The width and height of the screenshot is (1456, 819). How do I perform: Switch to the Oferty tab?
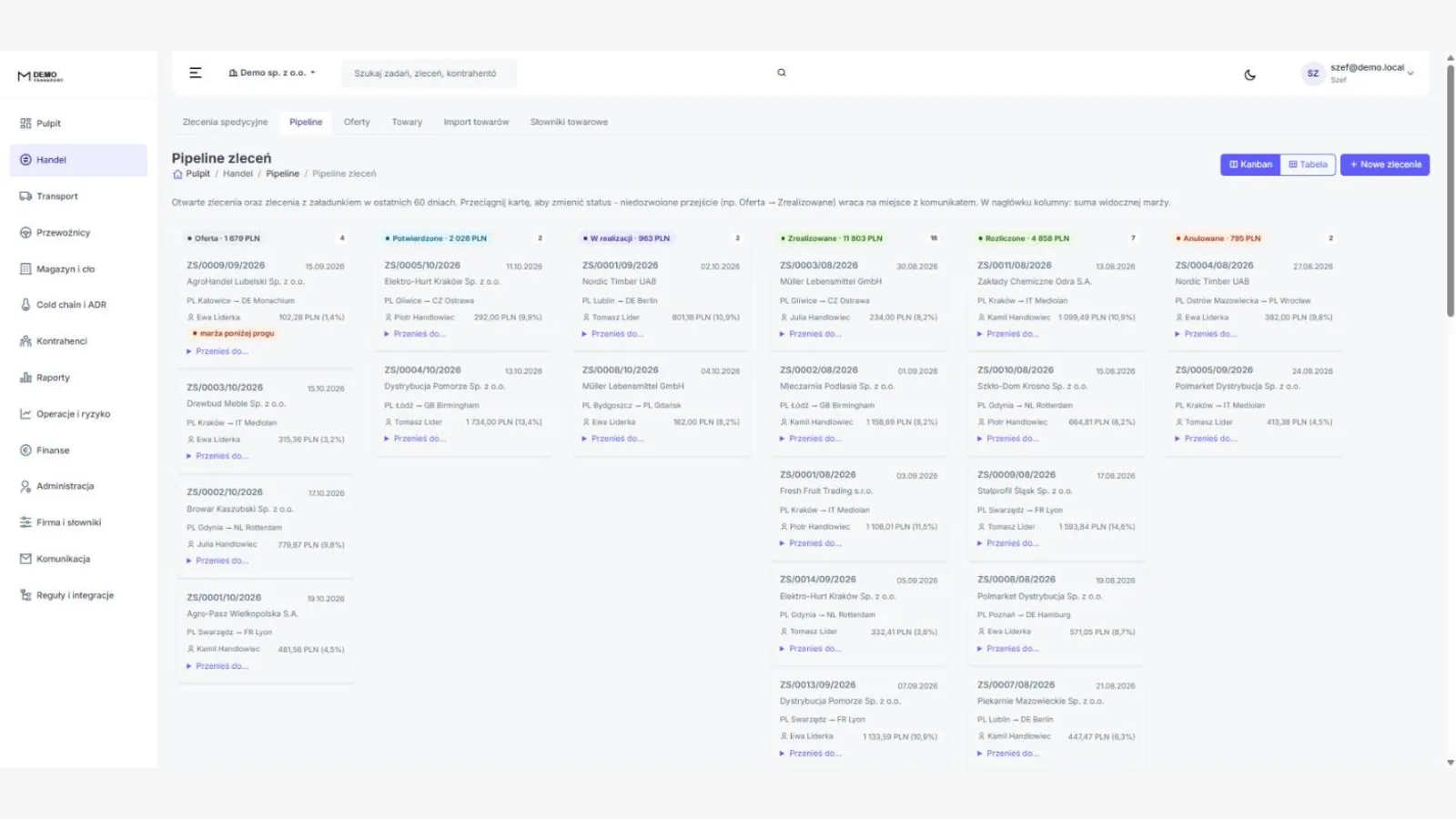pyautogui.click(x=357, y=122)
